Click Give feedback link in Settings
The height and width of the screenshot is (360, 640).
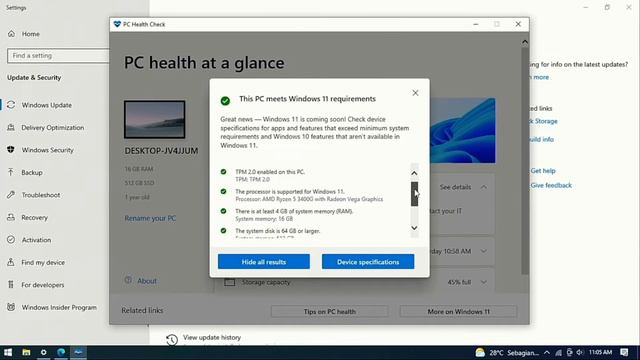[551, 185]
